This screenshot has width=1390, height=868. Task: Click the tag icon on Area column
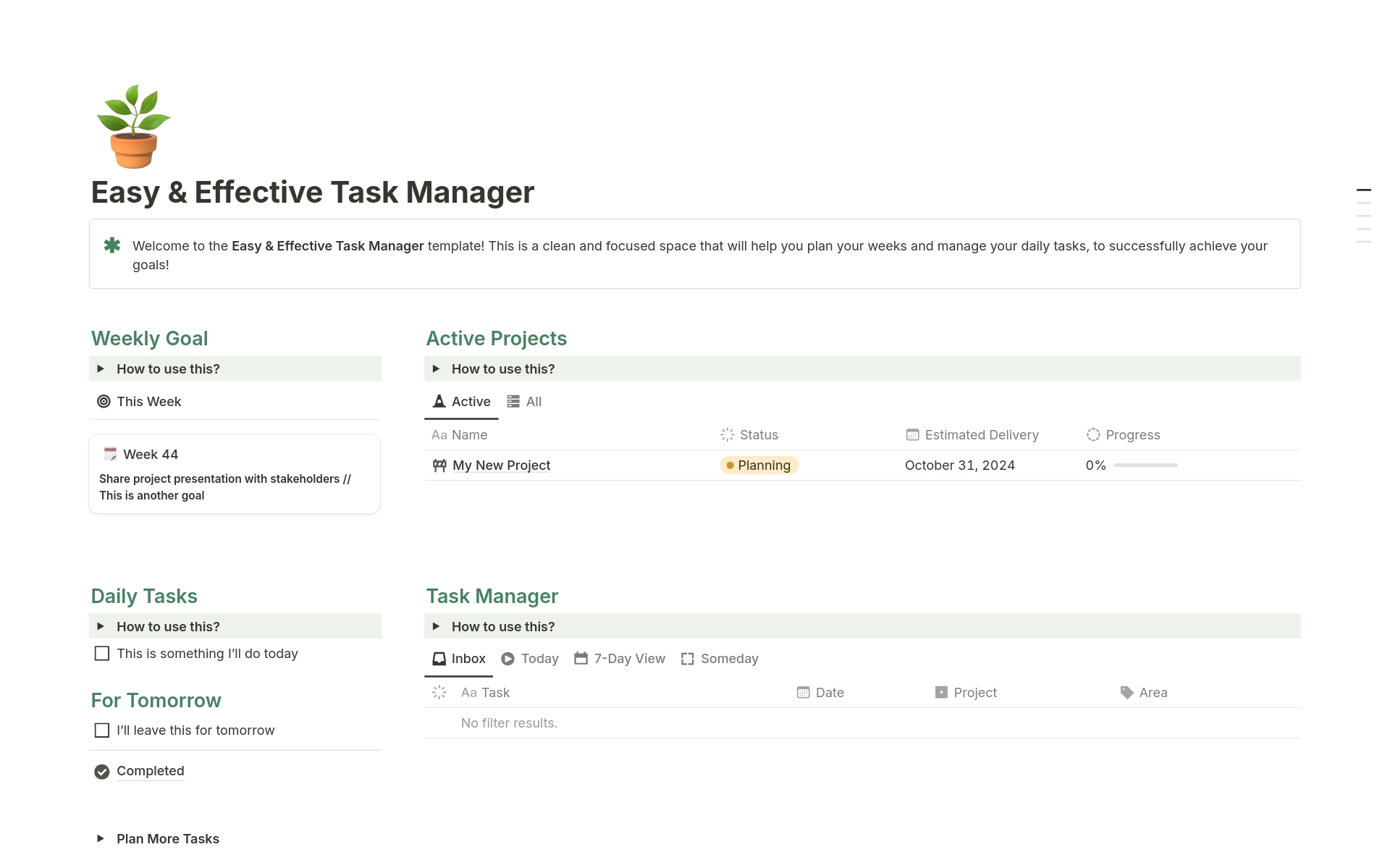(x=1126, y=692)
